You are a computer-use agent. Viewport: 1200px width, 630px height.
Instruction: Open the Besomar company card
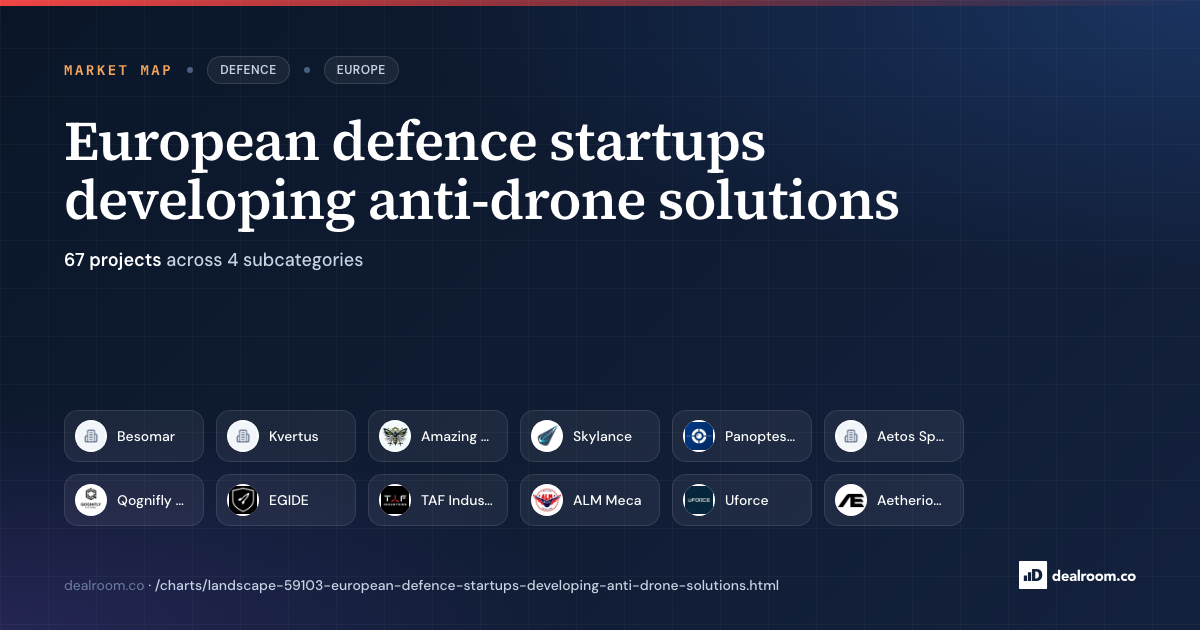click(134, 436)
